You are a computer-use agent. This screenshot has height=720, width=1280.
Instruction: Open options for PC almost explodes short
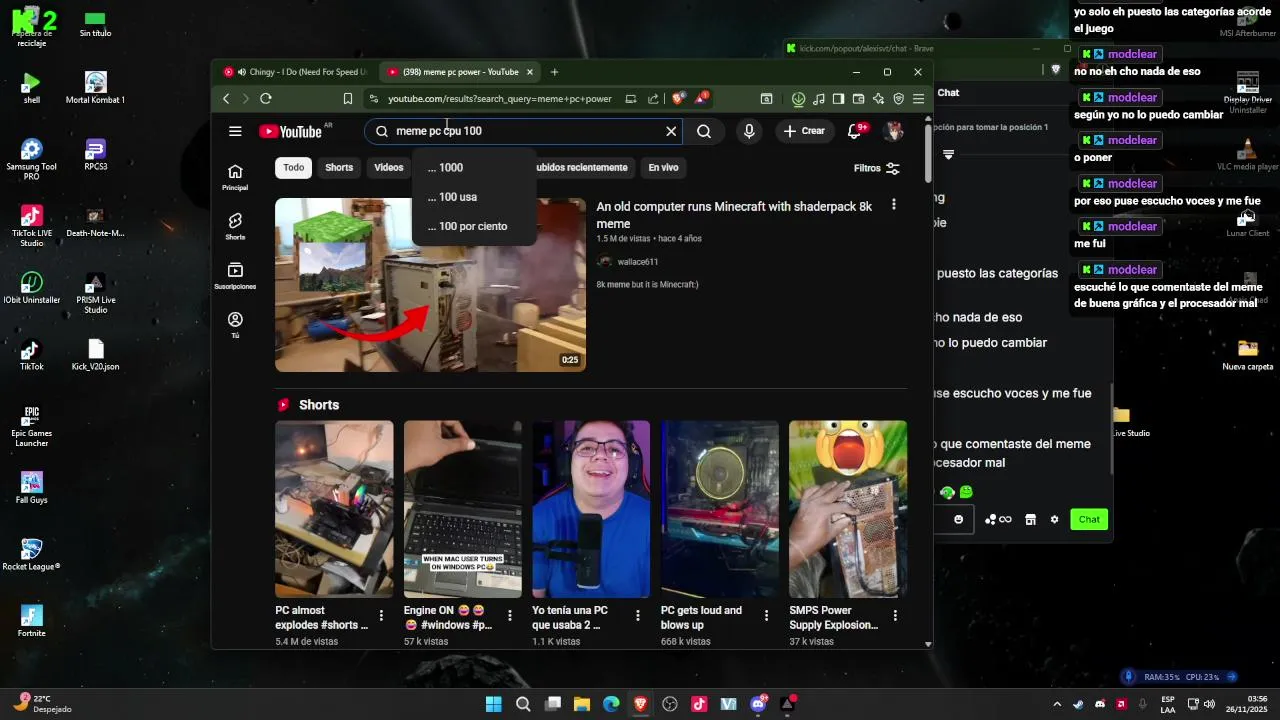coord(381,616)
